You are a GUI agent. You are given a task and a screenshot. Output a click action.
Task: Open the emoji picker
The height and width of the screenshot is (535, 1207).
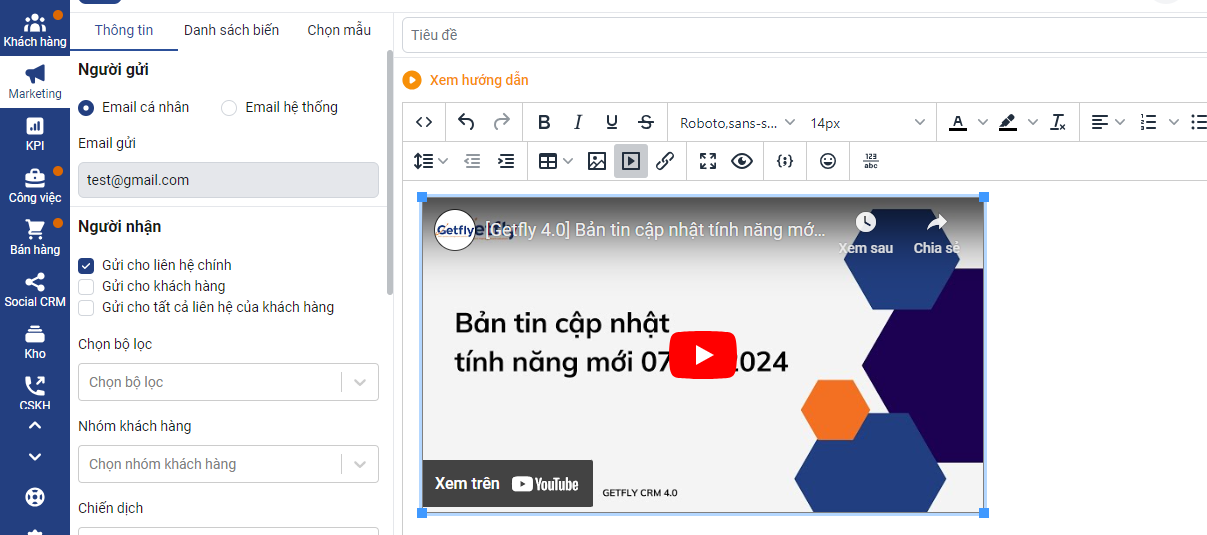coord(828,161)
